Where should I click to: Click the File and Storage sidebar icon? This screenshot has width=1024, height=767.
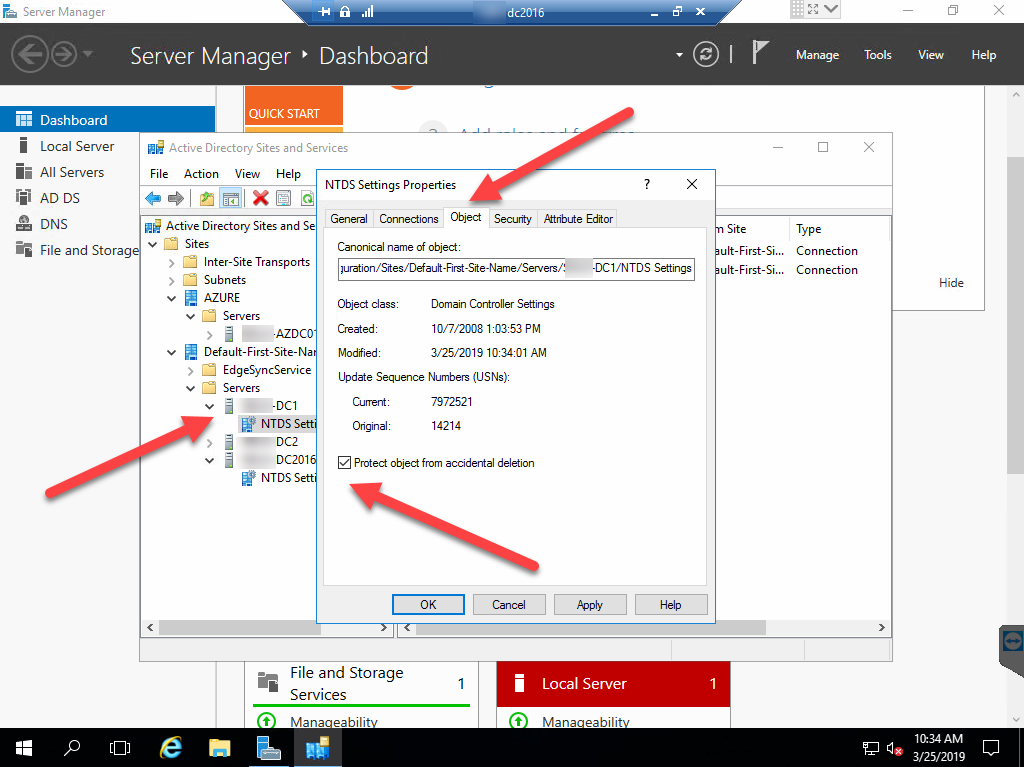24,250
